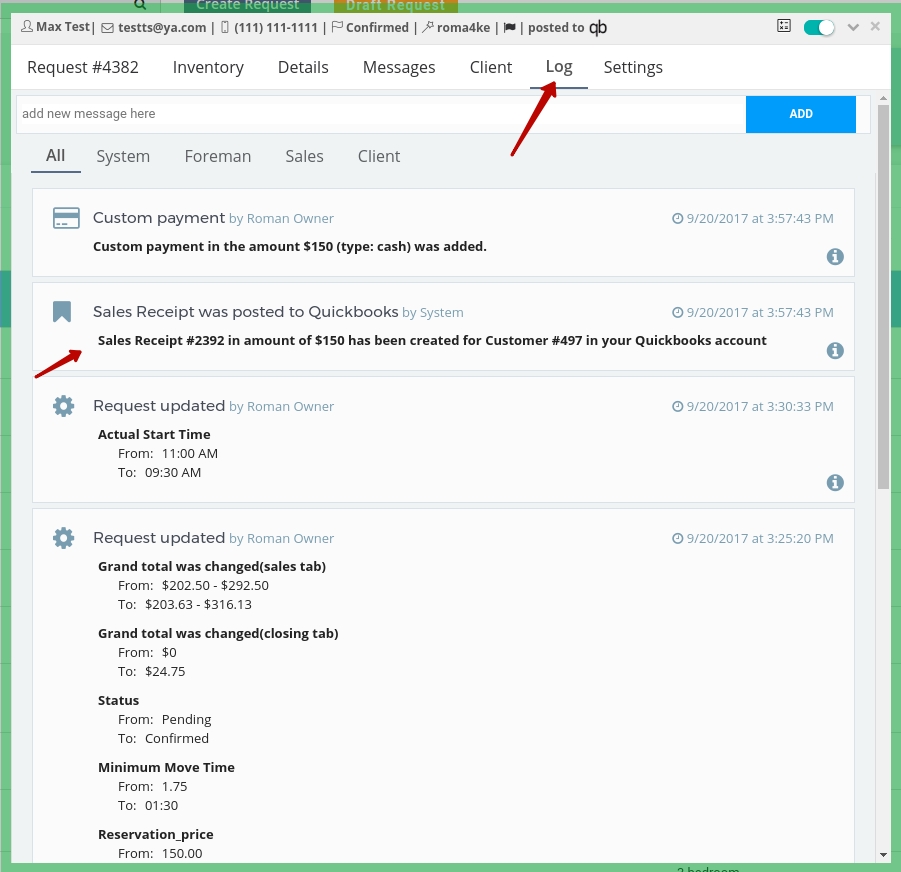Click the 'To: $203.63 - $316.13' value
The image size is (901, 872).
pyautogui.click(x=185, y=604)
